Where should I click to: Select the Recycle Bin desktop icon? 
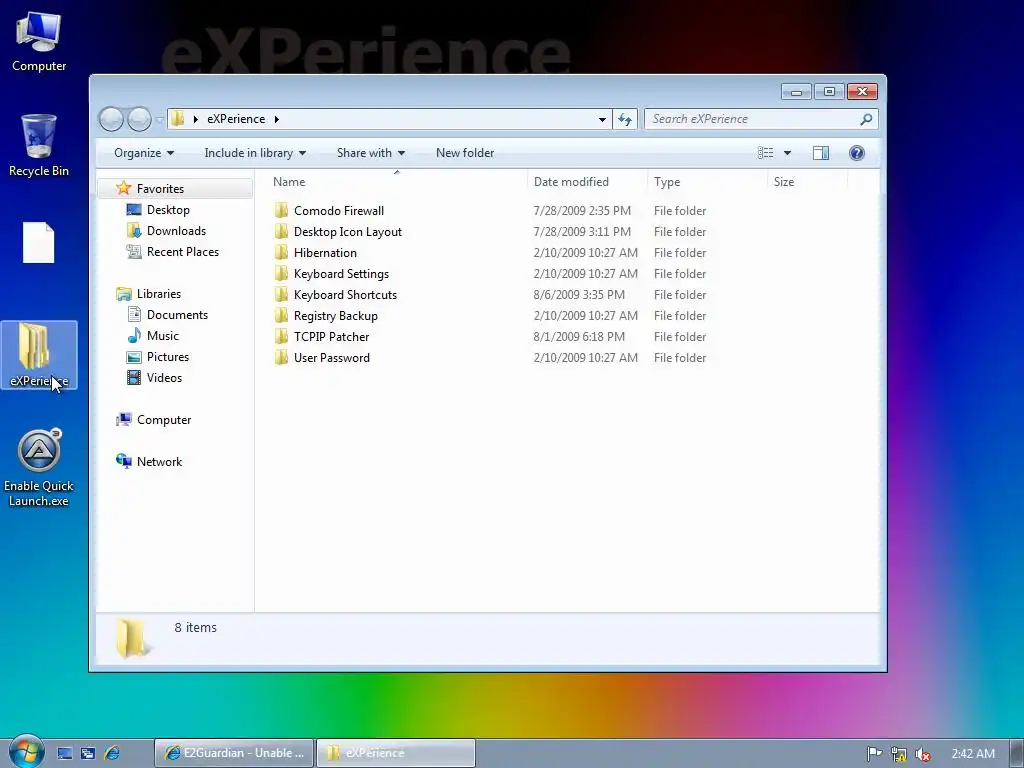pos(39,146)
